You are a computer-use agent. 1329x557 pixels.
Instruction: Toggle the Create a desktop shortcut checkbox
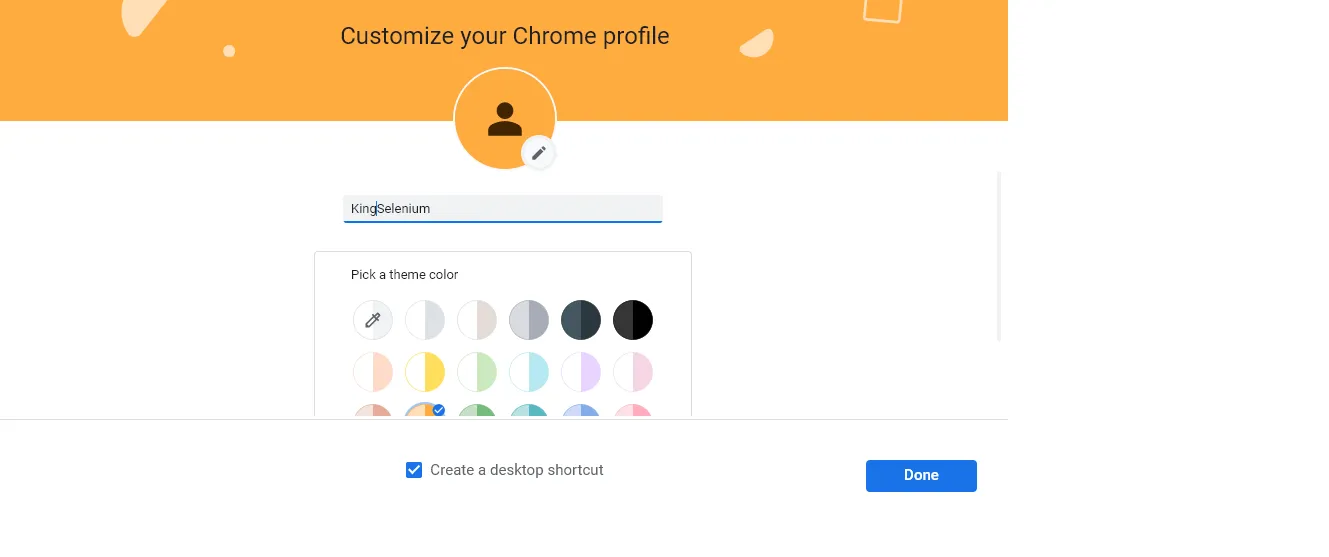414,470
